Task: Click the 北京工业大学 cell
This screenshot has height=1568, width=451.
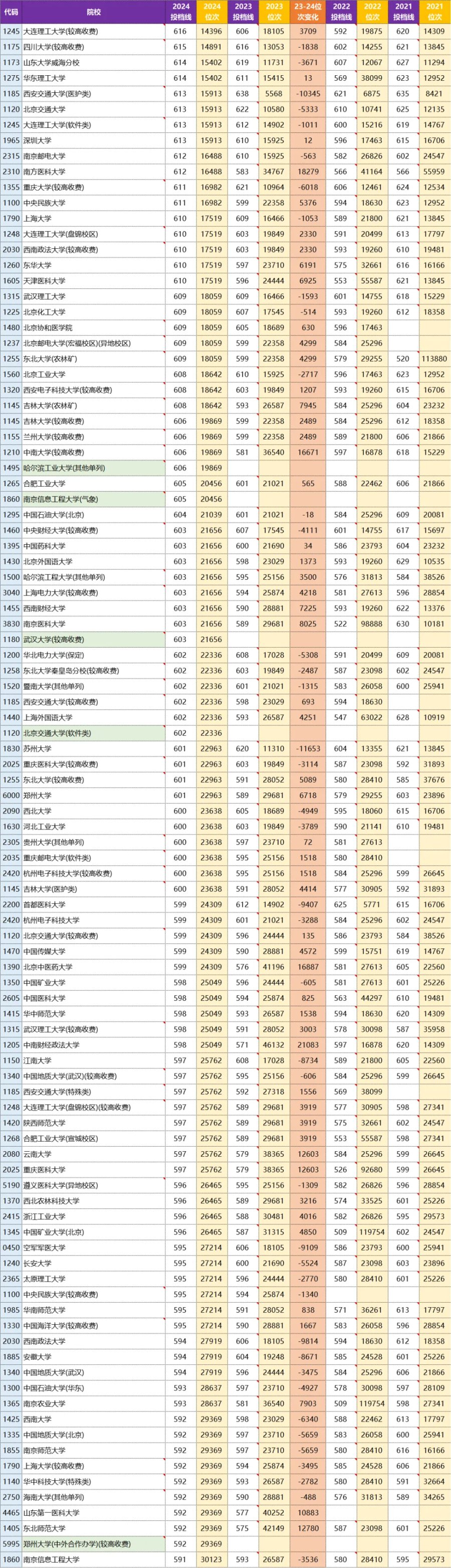Action: 94,374
